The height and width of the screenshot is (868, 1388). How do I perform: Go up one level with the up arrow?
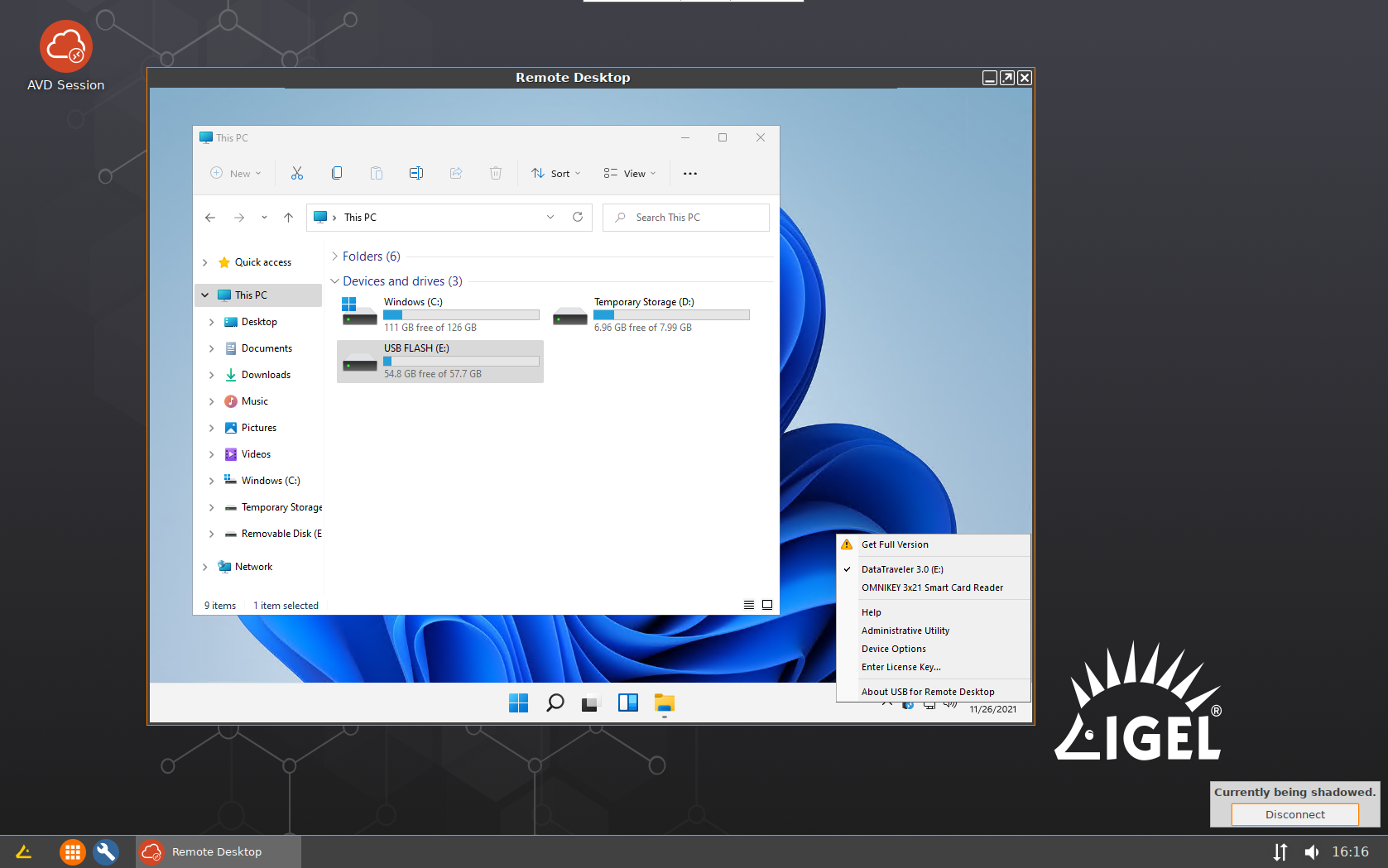click(x=288, y=218)
